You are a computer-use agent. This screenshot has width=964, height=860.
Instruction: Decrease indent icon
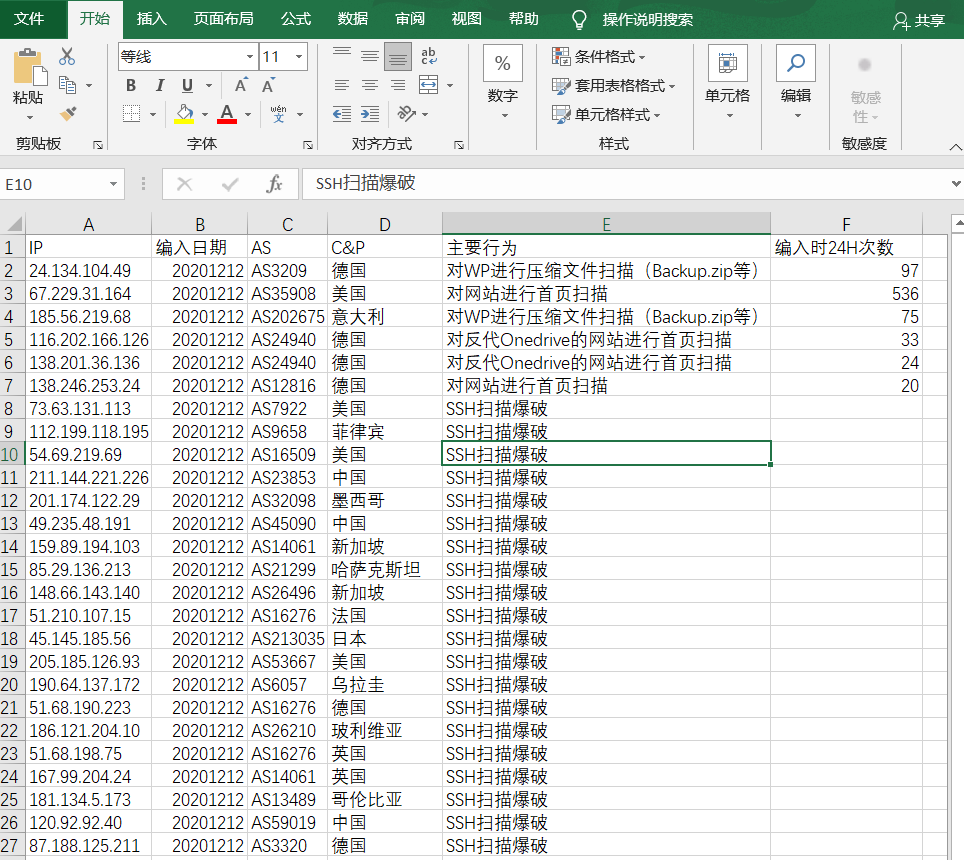[342, 114]
